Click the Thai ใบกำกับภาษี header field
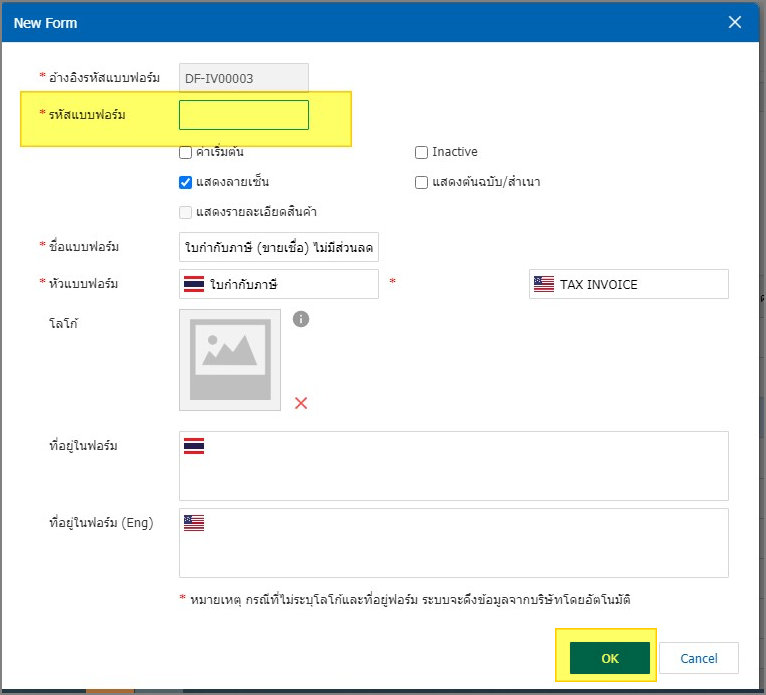 290,284
